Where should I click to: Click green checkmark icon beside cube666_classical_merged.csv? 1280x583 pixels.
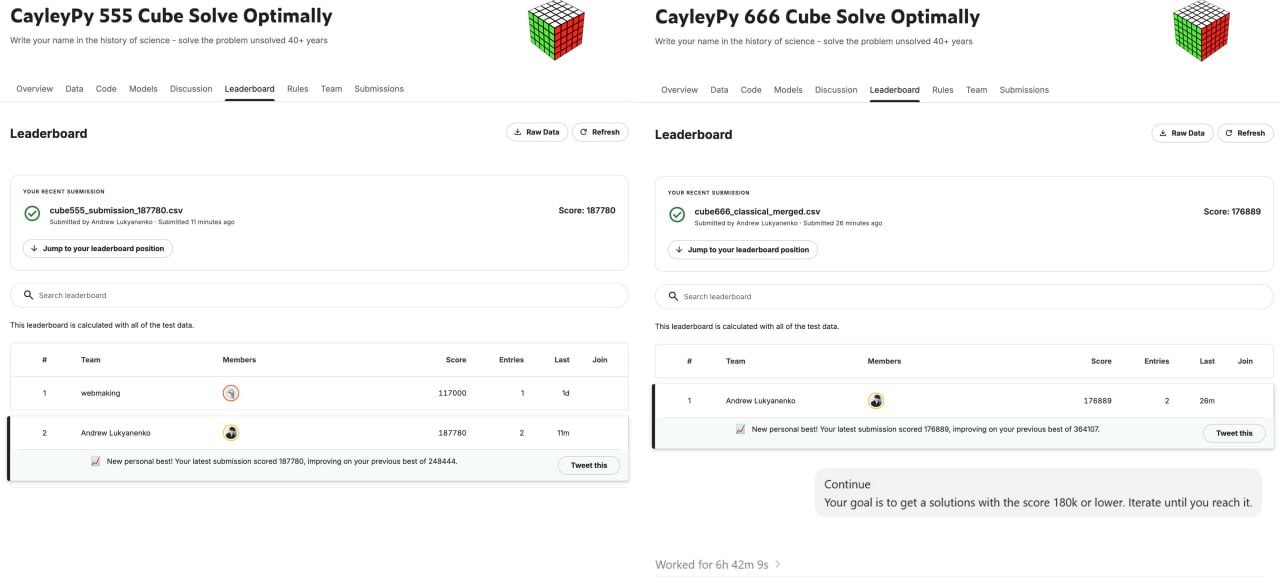click(x=677, y=214)
